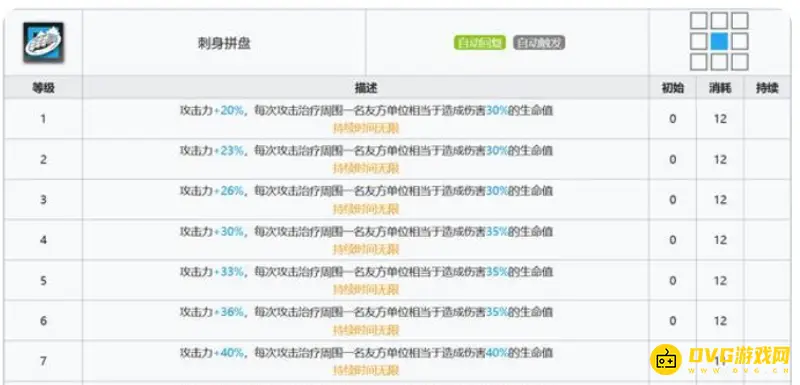Click the blue center tile of range grid
This screenshot has height=385, width=800.
click(719, 41)
